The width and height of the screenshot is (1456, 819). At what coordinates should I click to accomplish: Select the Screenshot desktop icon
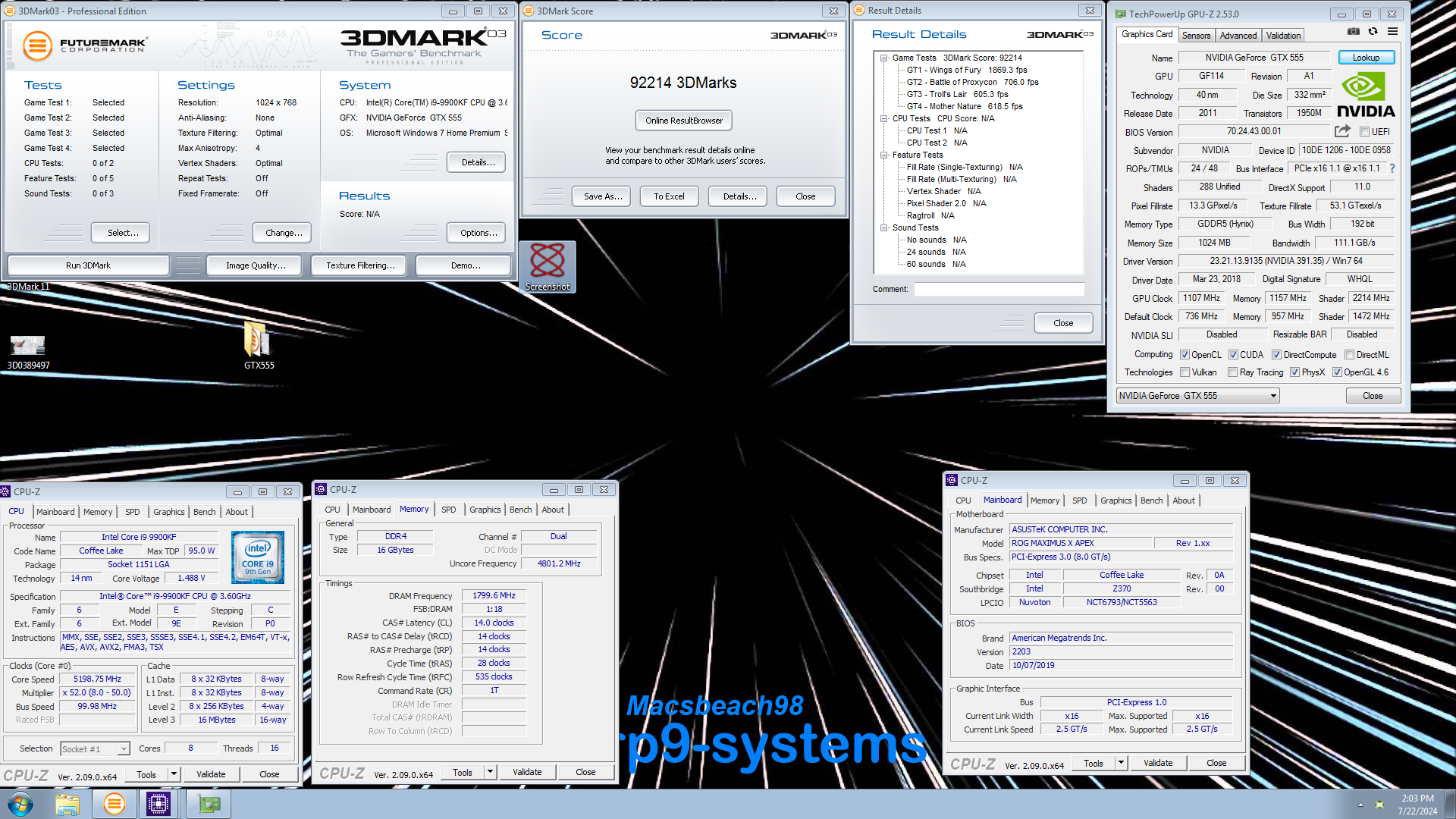coord(548,266)
